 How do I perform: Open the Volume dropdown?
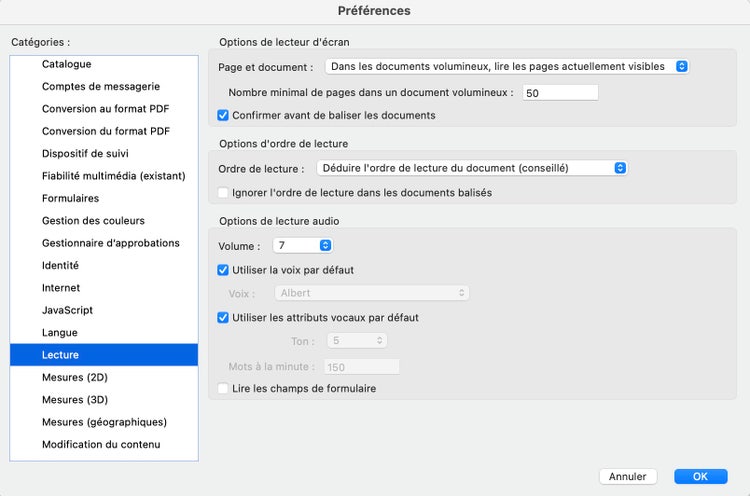pyautogui.click(x=303, y=245)
